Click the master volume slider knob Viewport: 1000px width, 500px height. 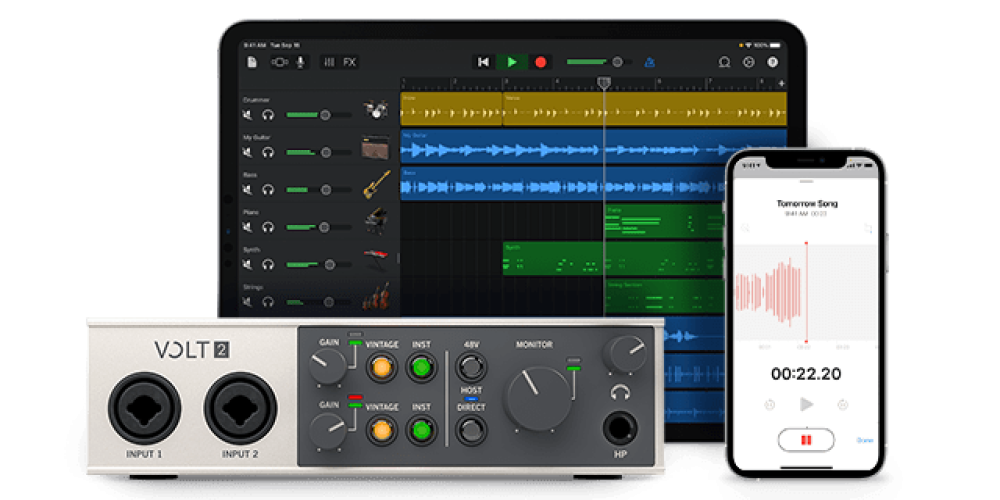tap(619, 62)
